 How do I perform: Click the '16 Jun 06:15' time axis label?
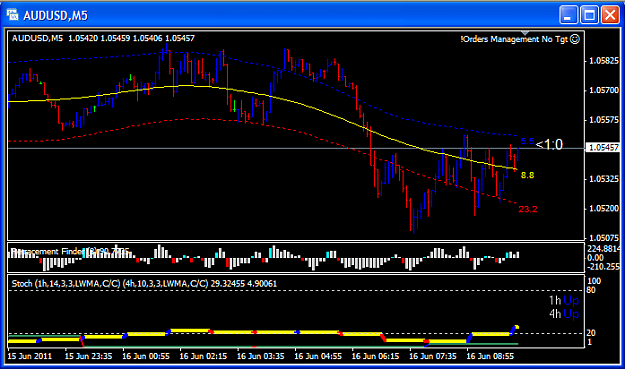(x=375, y=356)
